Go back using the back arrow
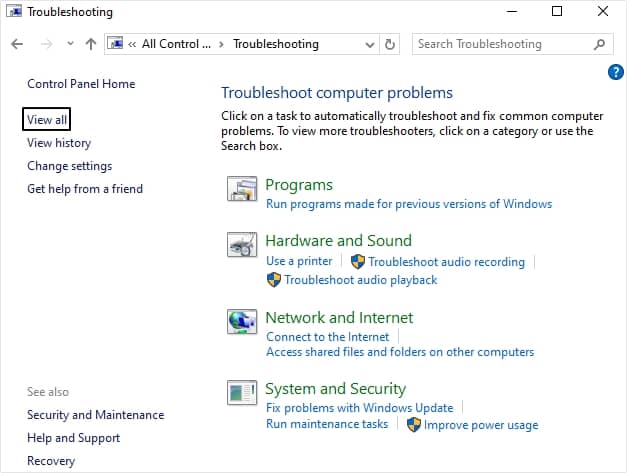 17,44
